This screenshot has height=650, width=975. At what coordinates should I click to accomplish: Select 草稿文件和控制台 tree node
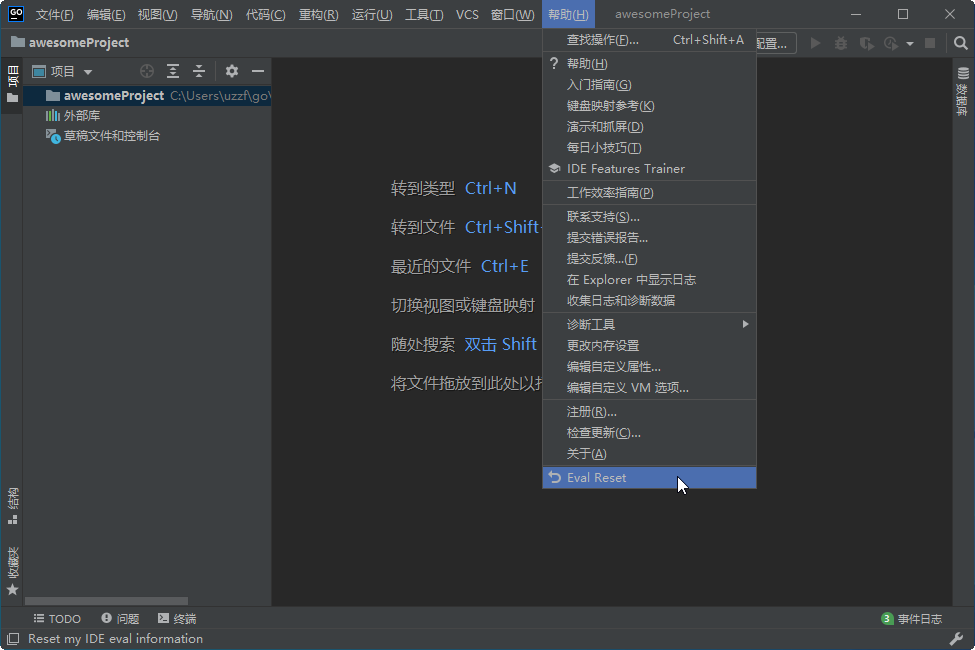tap(103, 136)
